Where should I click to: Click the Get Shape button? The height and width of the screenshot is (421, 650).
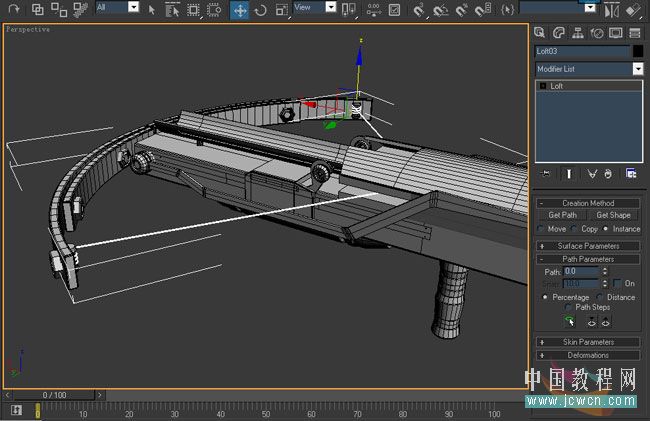tap(614, 215)
